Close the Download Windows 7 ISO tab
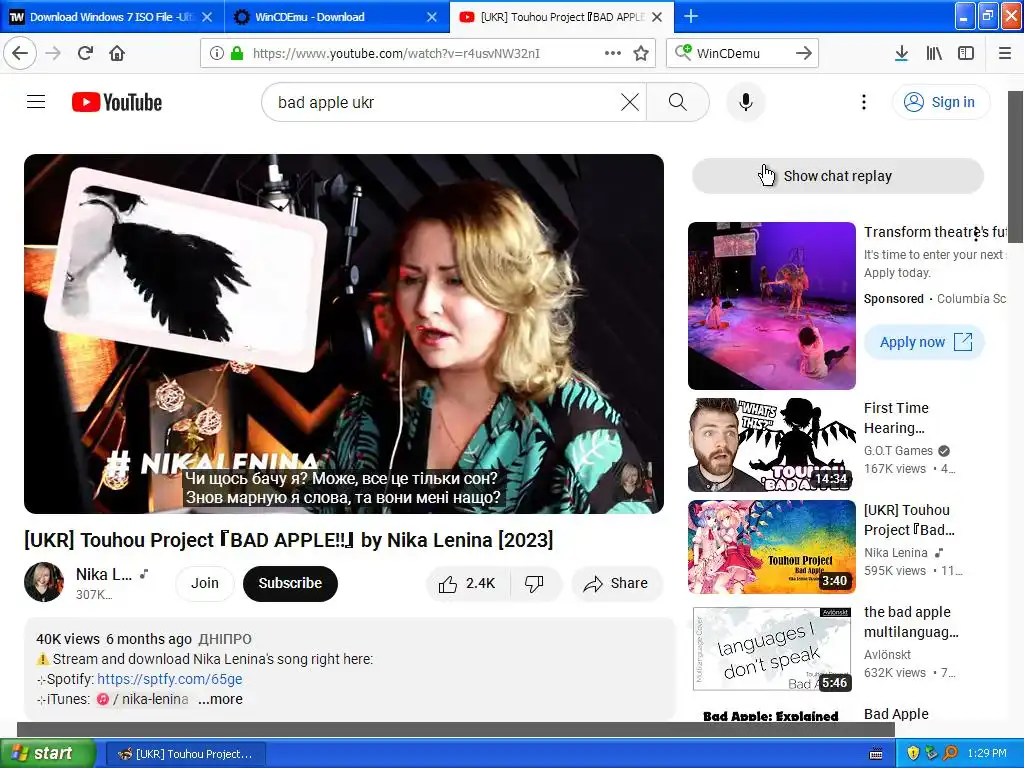Screen dimensions: 1024x768 pos(207,17)
